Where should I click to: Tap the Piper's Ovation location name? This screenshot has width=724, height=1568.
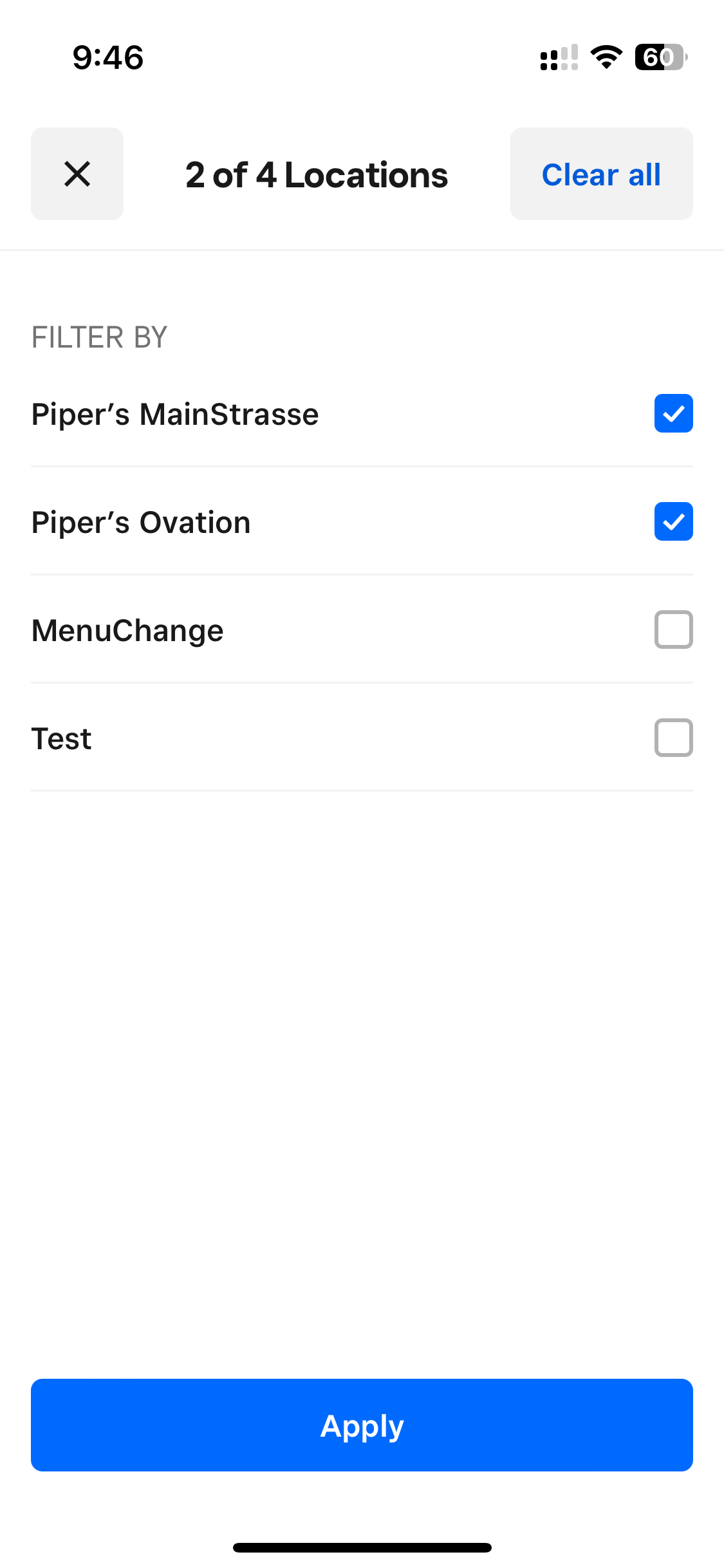[141, 522]
